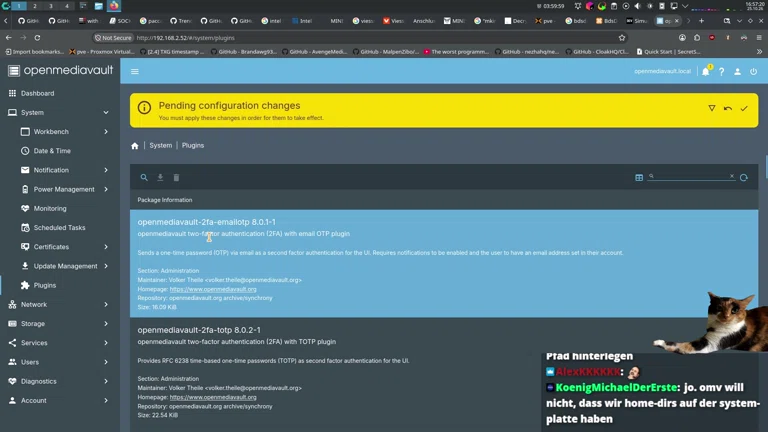
Task: Click the Not Secure site badge
Action: click(113, 38)
